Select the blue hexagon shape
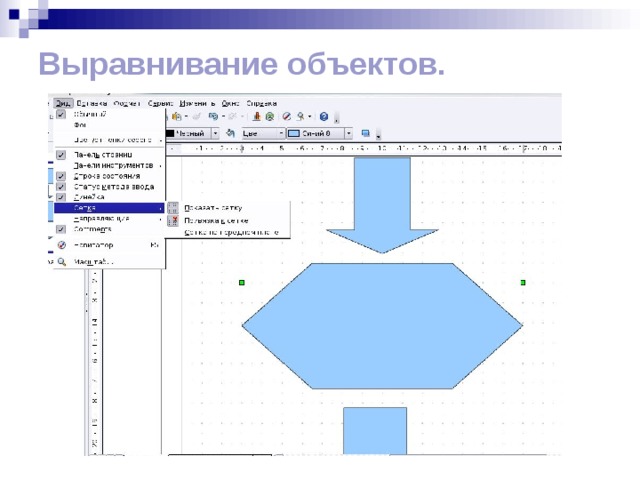 [382, 326]
